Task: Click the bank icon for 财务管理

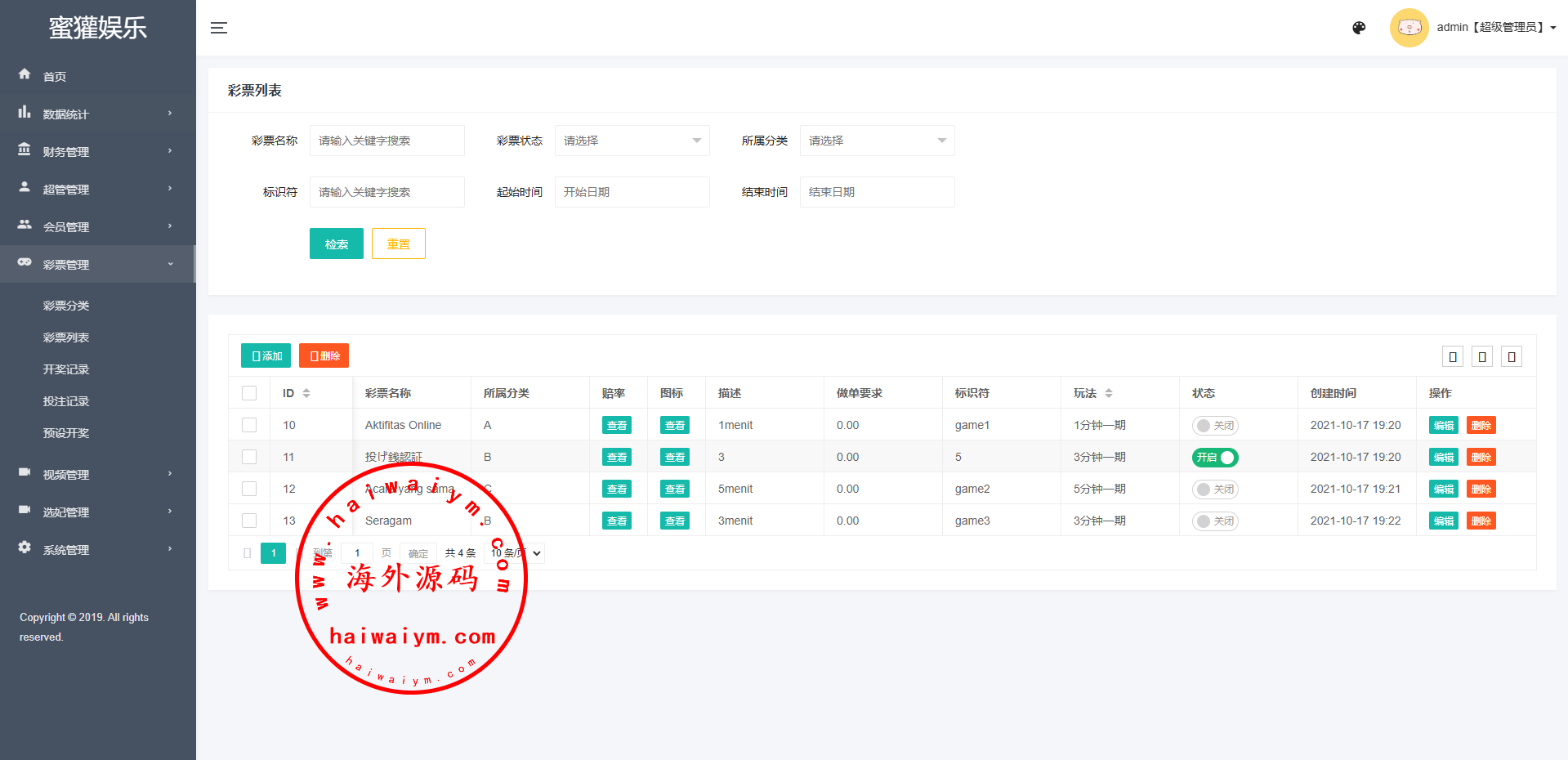Action: pos(25,150)
